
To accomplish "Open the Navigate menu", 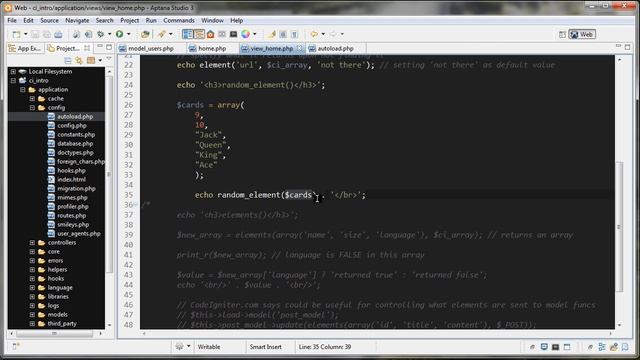I will [77, 20].
